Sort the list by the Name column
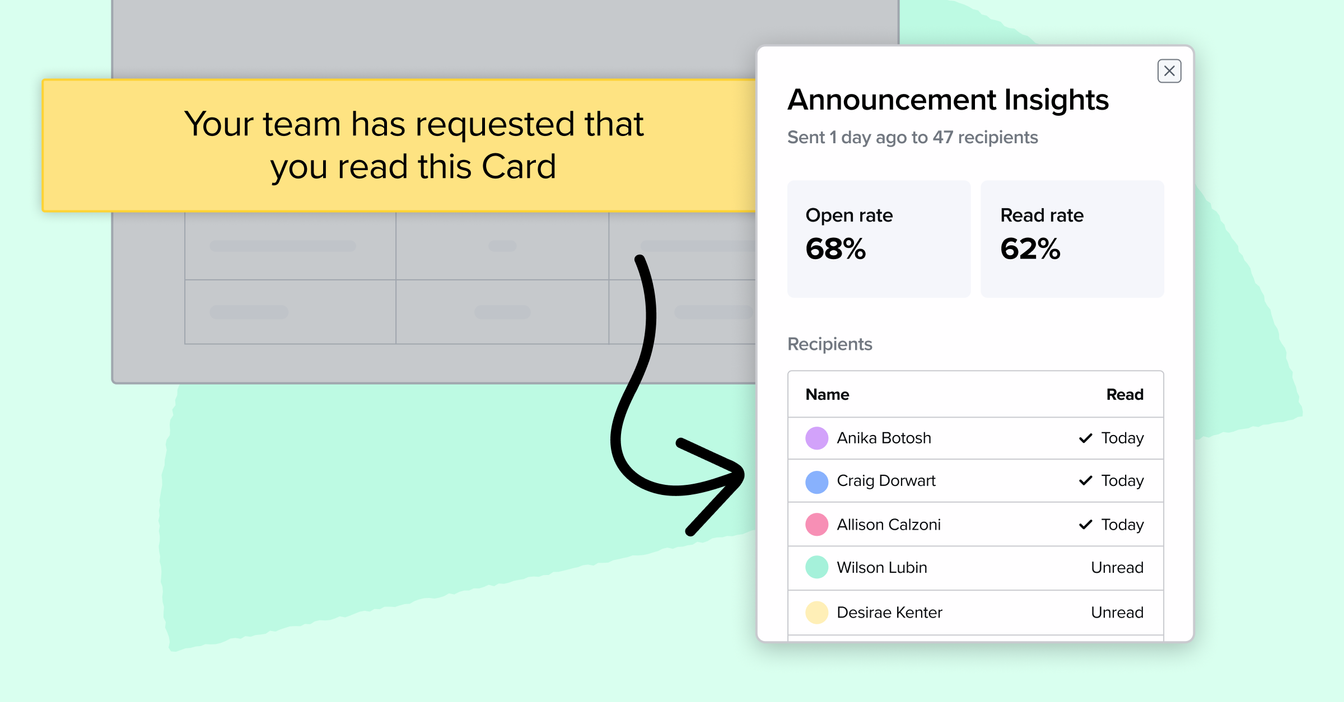1344x702 pixels. pyautogui.click(x=827, y=394)
